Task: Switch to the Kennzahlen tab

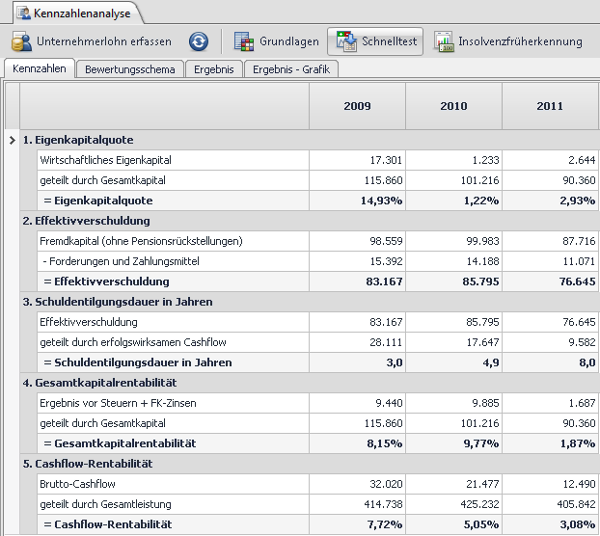Action: pyautogui.click(x=39, y=68)
